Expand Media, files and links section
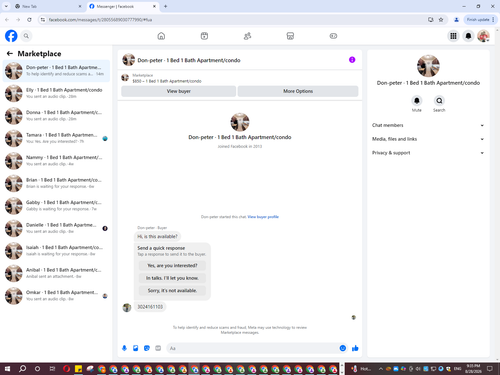 click(x=428, y=139)
